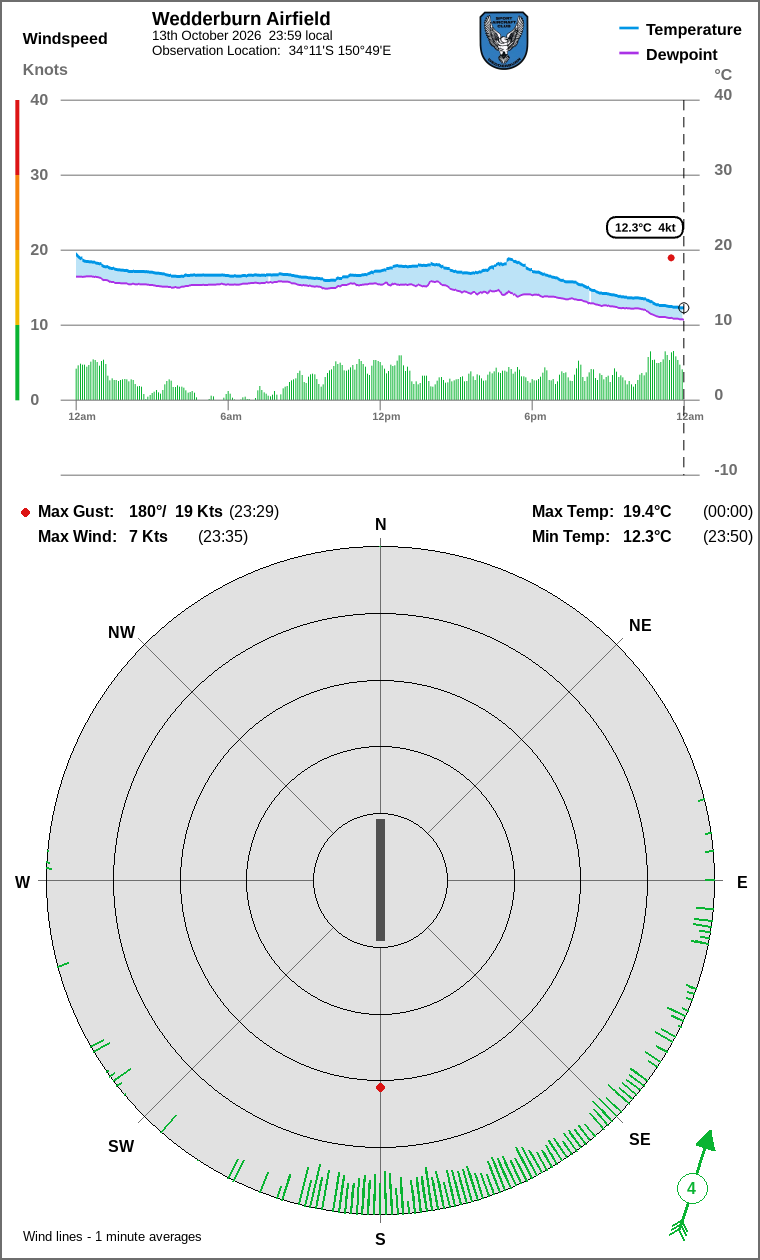Click the Dewpoint legend text
The width and height of the screenshot is (760, 1260).
[x=682, y=54]
